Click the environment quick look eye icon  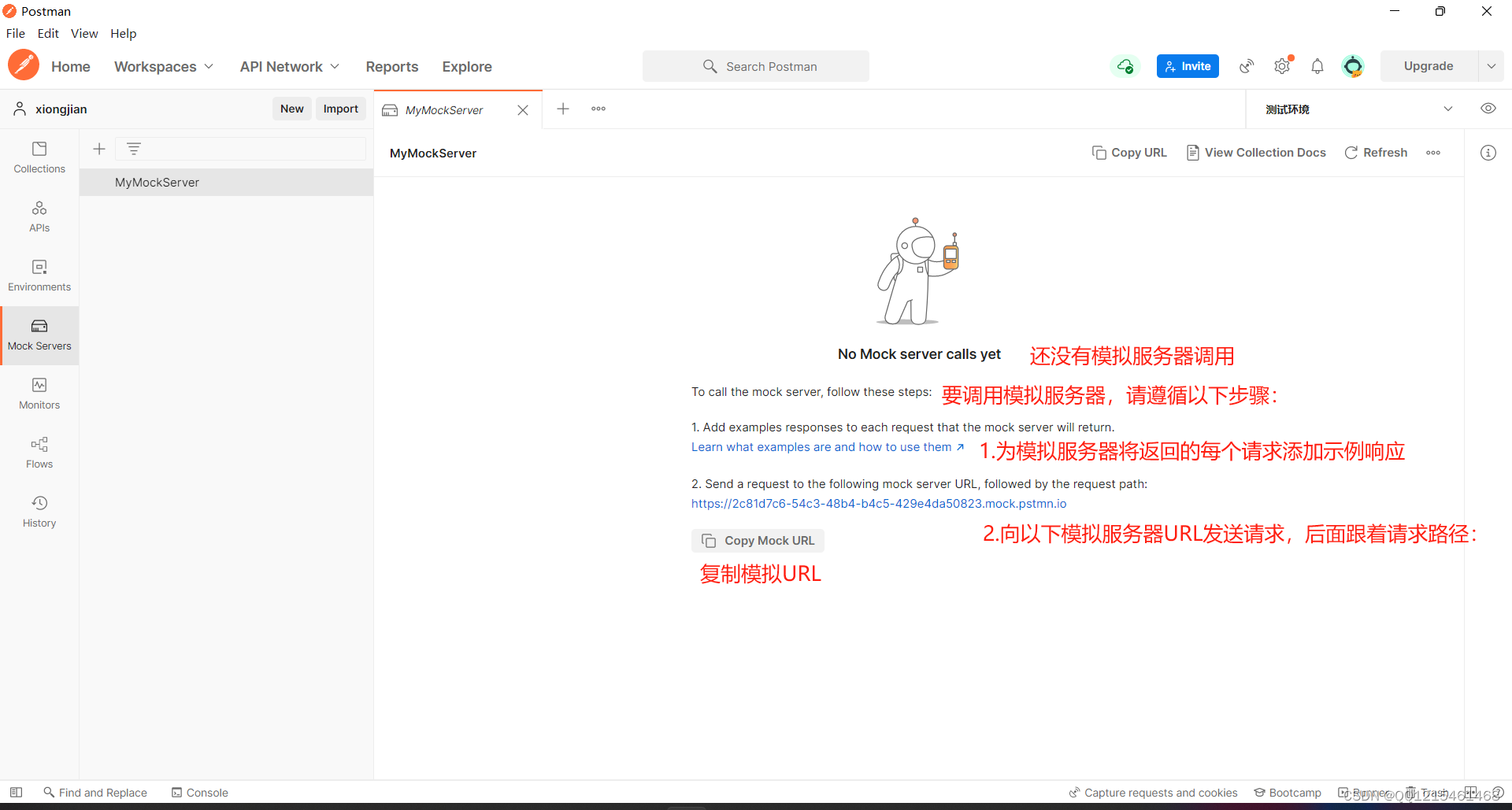coord(1488,109)
